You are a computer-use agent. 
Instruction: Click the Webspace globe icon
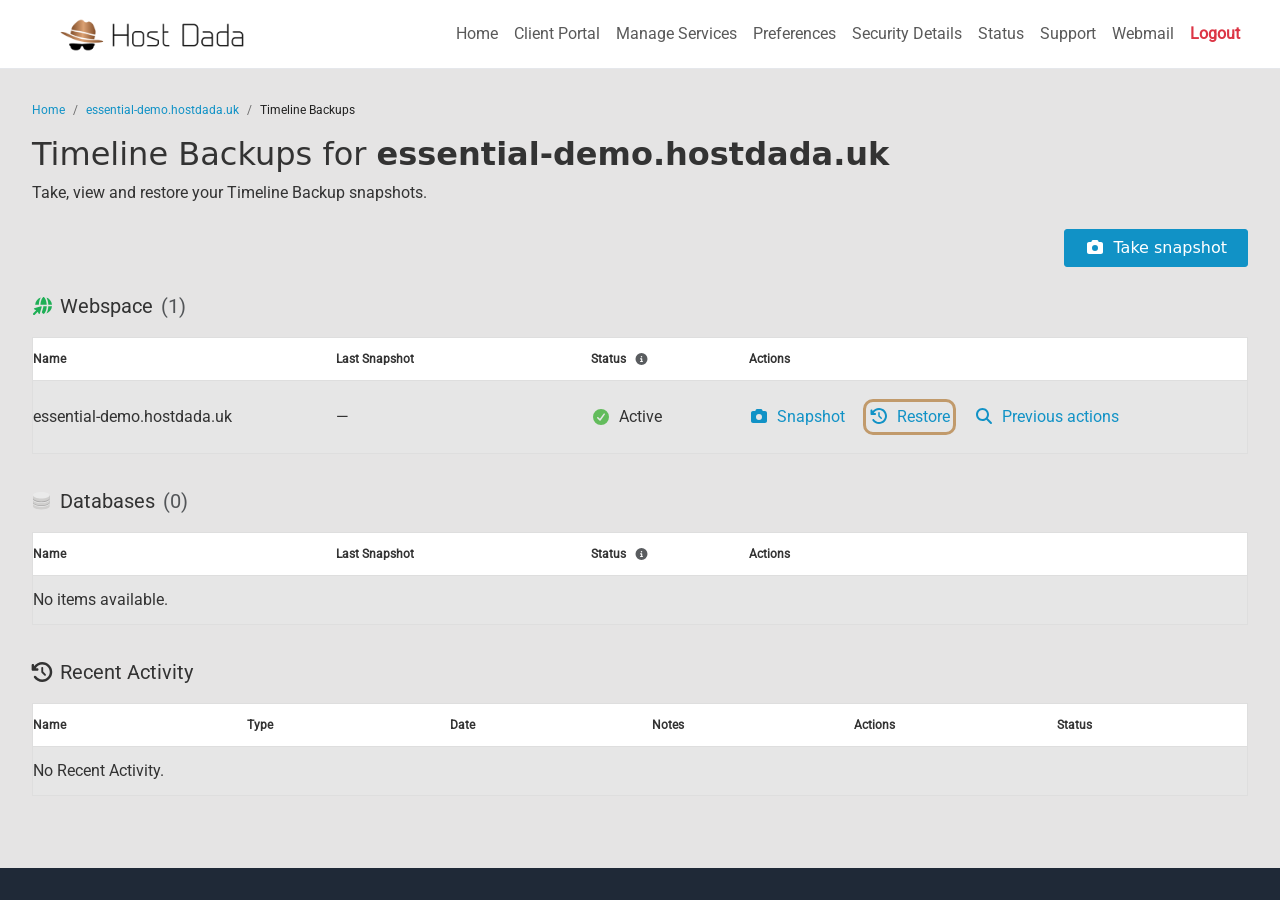pos(42,307)
